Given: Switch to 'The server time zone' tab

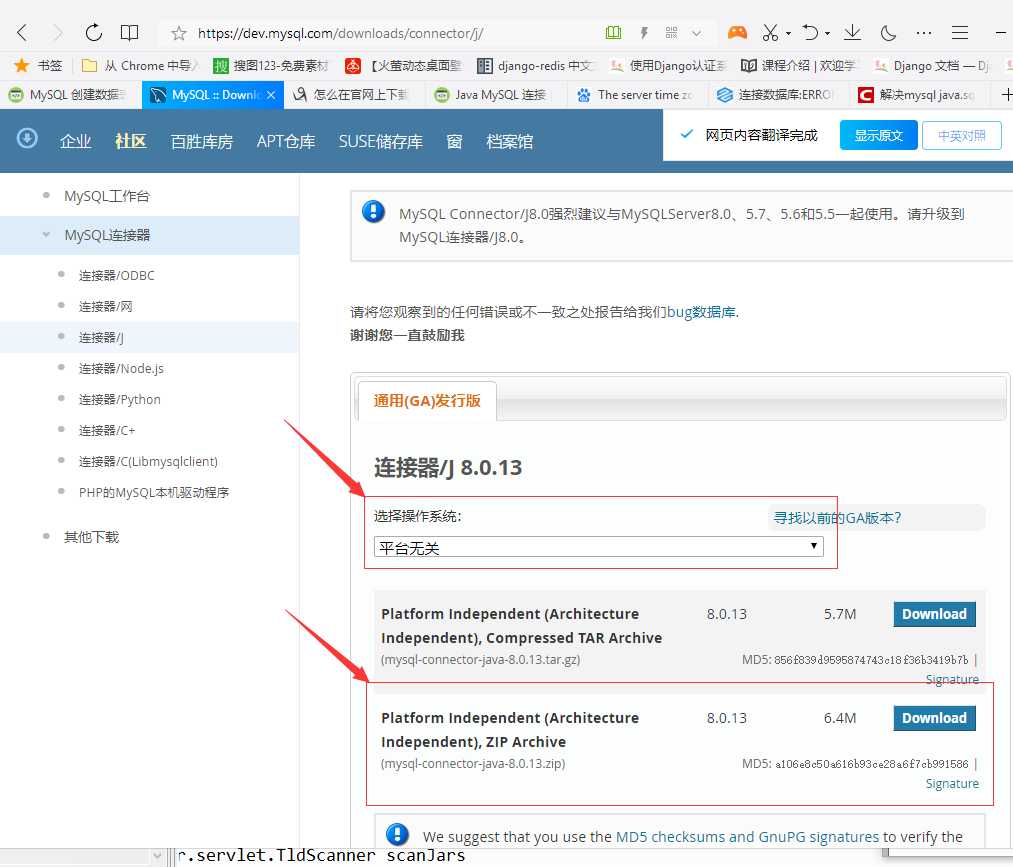Looking at the screenshot, I should pyautogui.click(x=638, y=95).
